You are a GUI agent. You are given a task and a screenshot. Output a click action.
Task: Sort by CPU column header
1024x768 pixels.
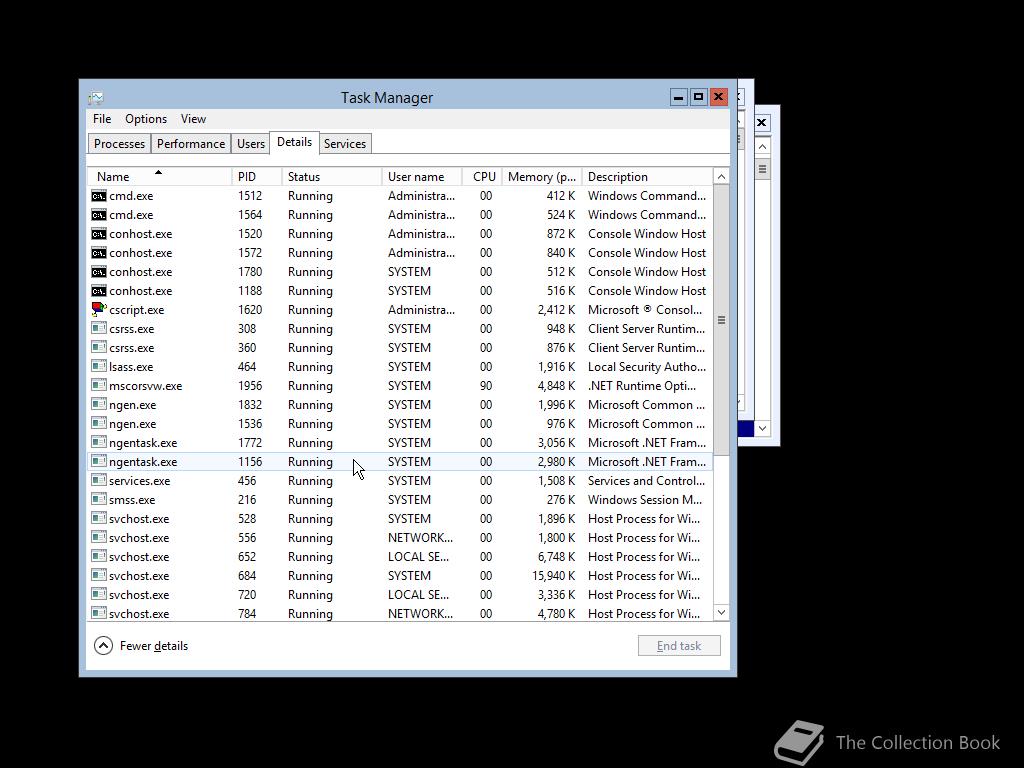coord(483,177)
